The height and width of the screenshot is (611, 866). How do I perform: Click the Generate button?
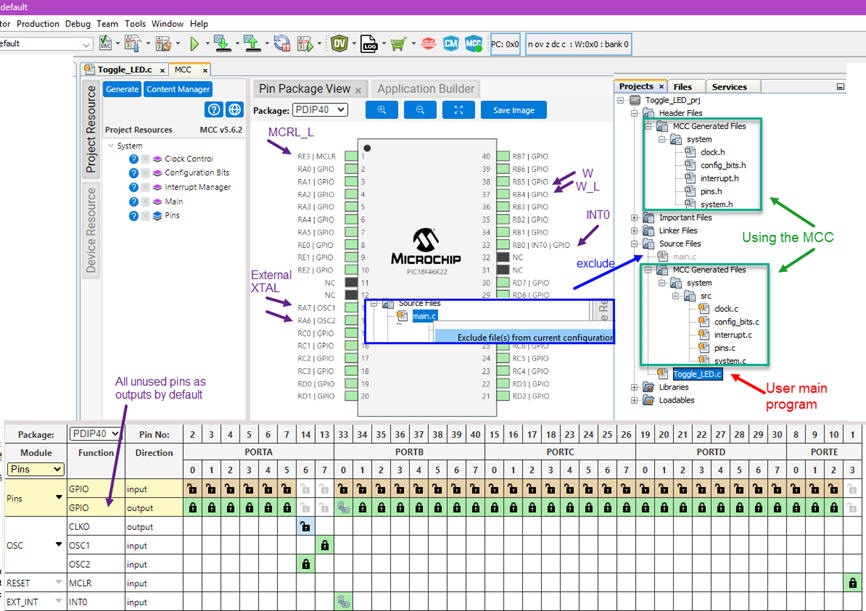[x=122, y=89]
